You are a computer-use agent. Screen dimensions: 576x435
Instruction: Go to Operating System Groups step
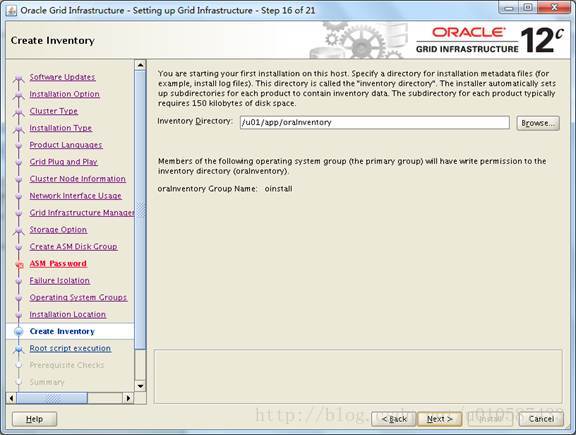pos(78,297)
